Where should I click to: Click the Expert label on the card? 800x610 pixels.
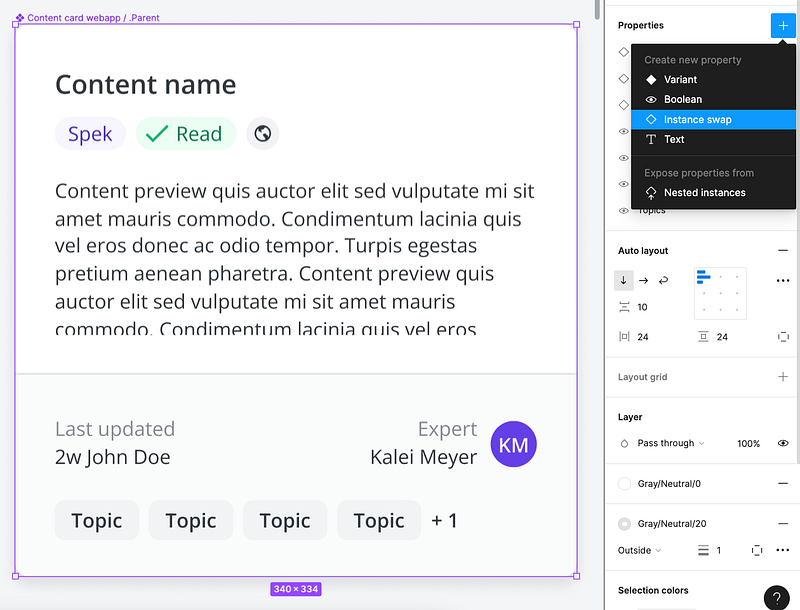click(x=447, y=429)
